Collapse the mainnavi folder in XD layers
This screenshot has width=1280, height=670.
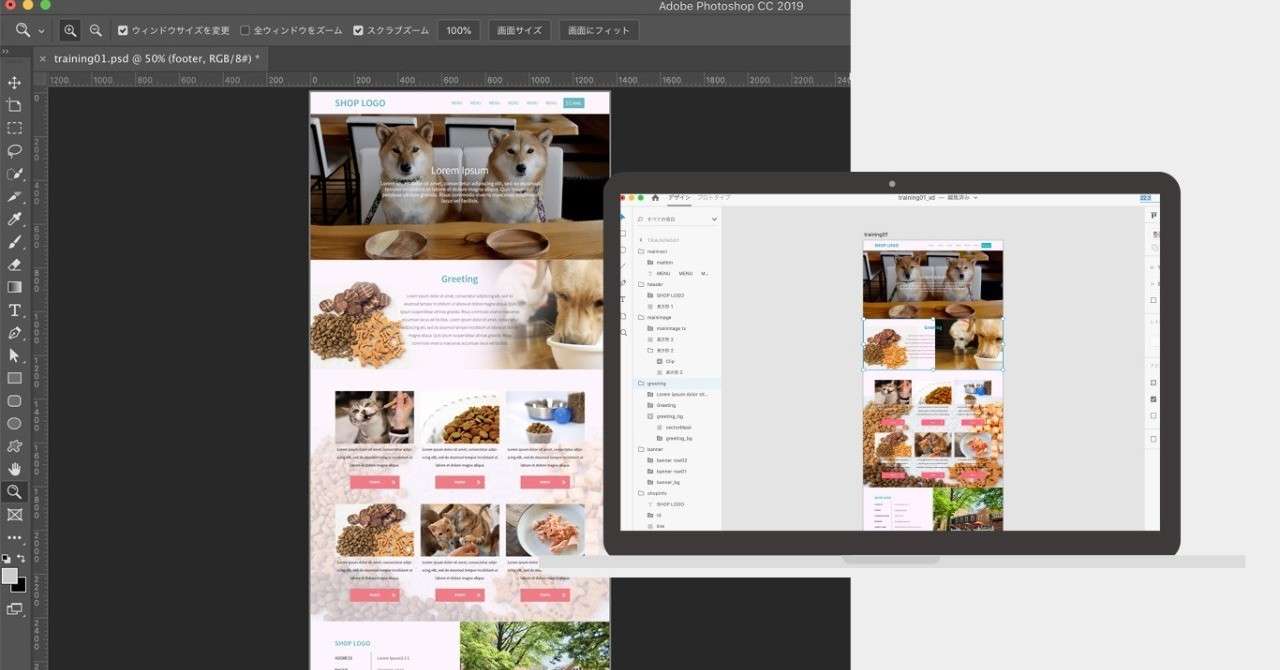(x=641, y=251)
